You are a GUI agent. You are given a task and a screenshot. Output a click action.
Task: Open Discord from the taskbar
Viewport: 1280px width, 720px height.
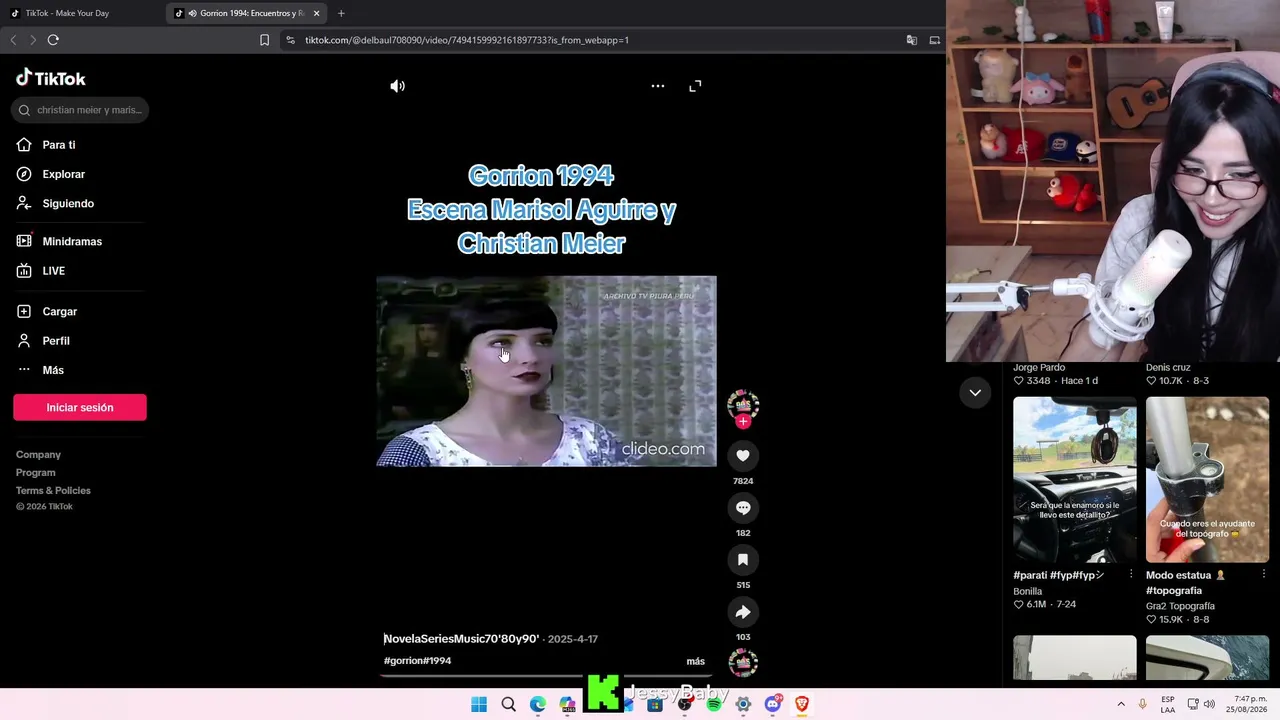(772, 705)
